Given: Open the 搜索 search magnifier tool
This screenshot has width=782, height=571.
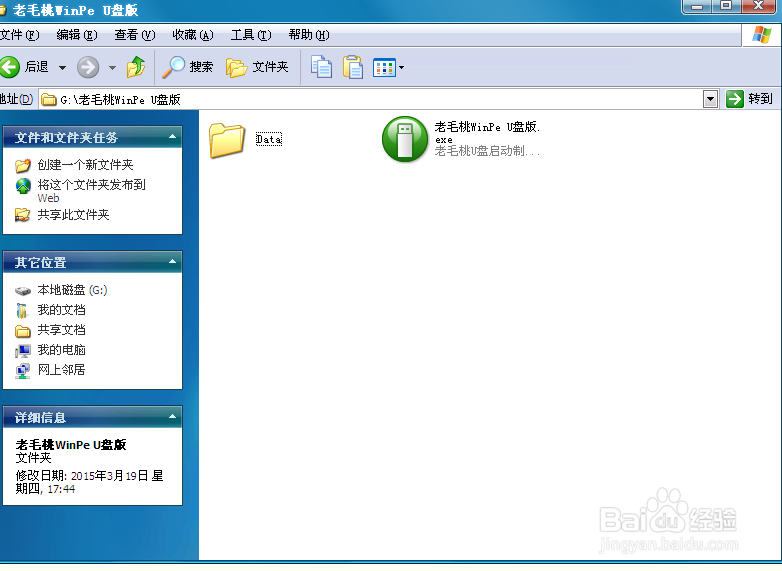Looking at the screenshot, I should (187, 67).
